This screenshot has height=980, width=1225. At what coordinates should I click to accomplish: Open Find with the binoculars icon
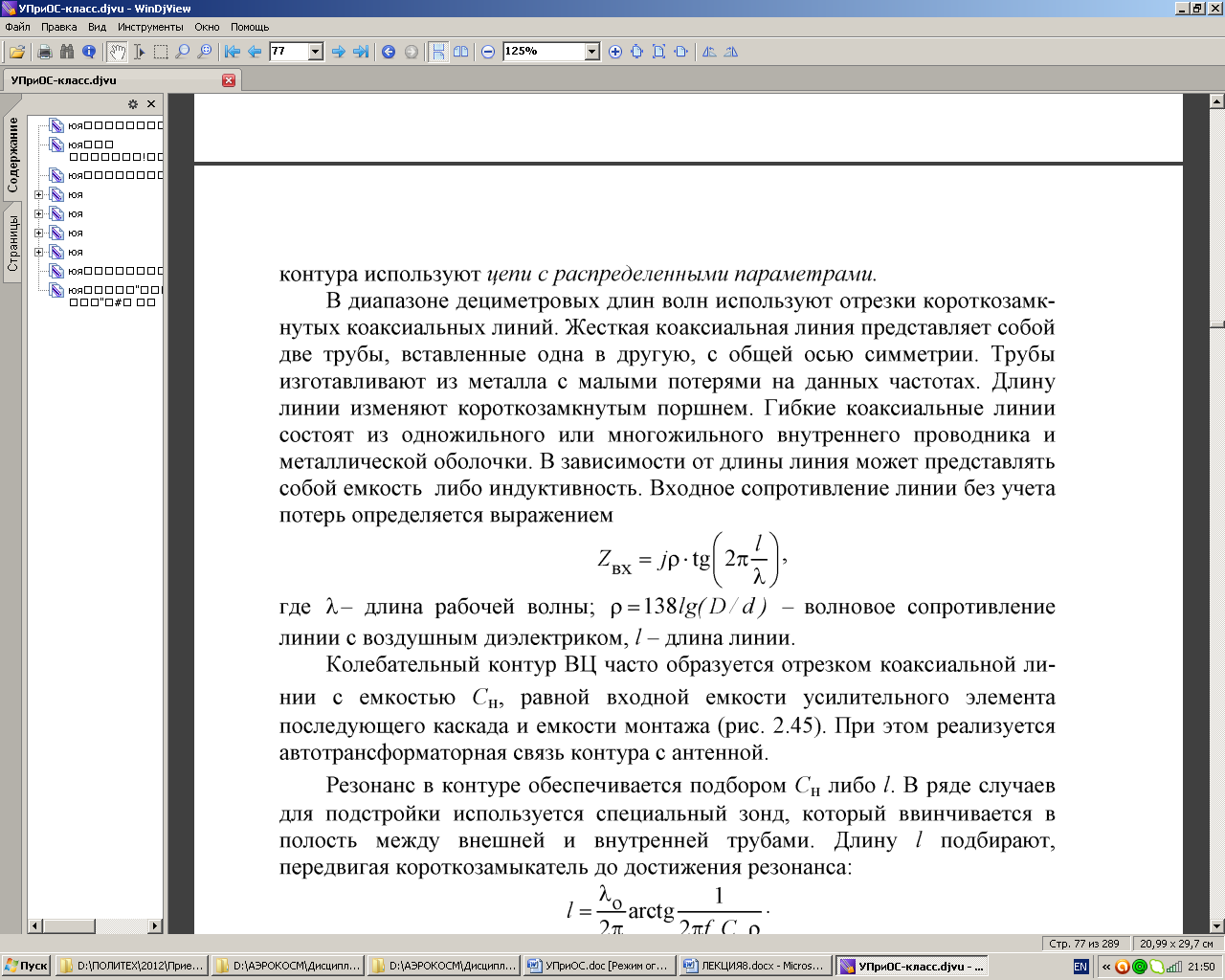(67, 52)
